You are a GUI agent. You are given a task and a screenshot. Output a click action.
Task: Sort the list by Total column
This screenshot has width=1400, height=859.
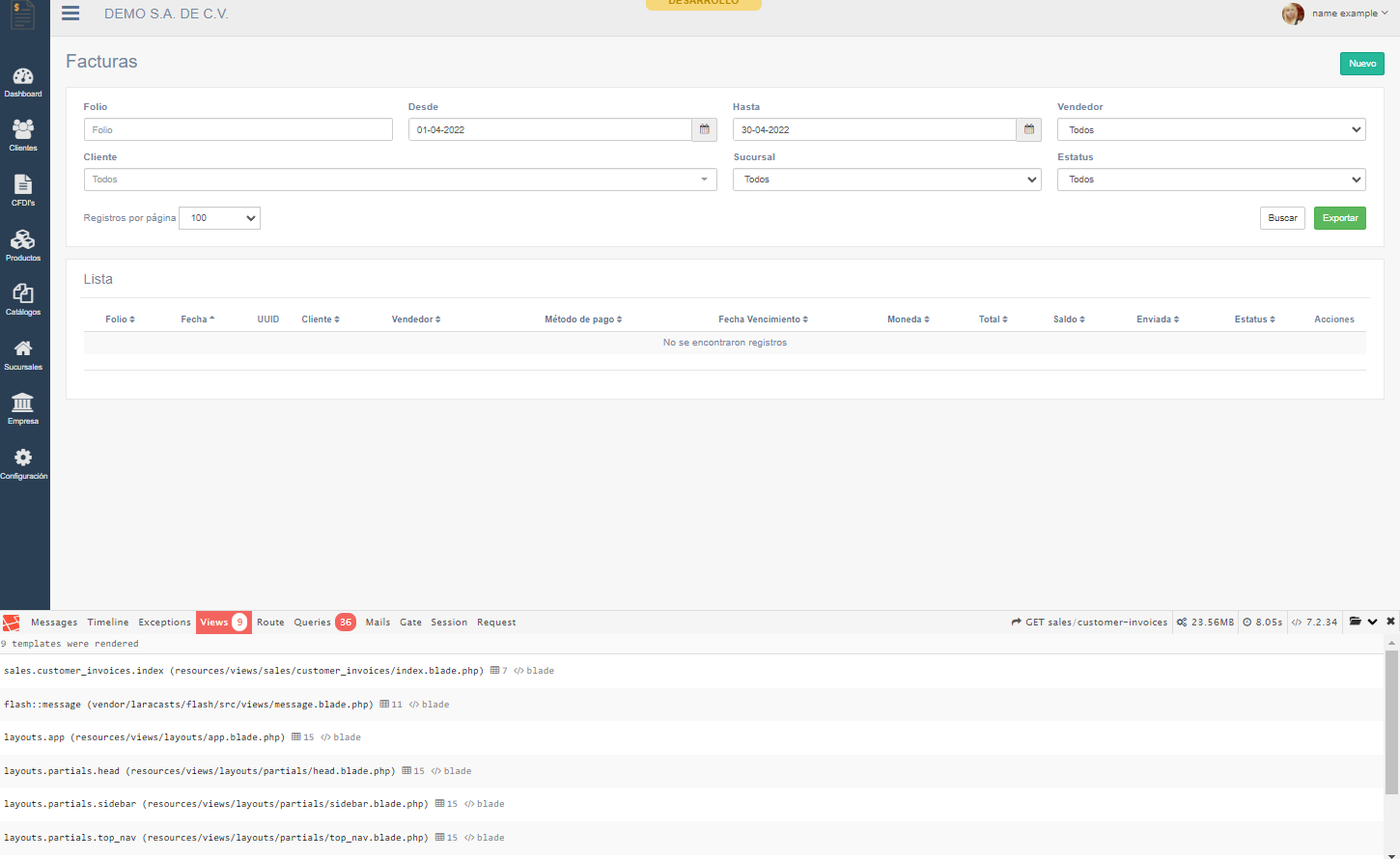(994, 319)
